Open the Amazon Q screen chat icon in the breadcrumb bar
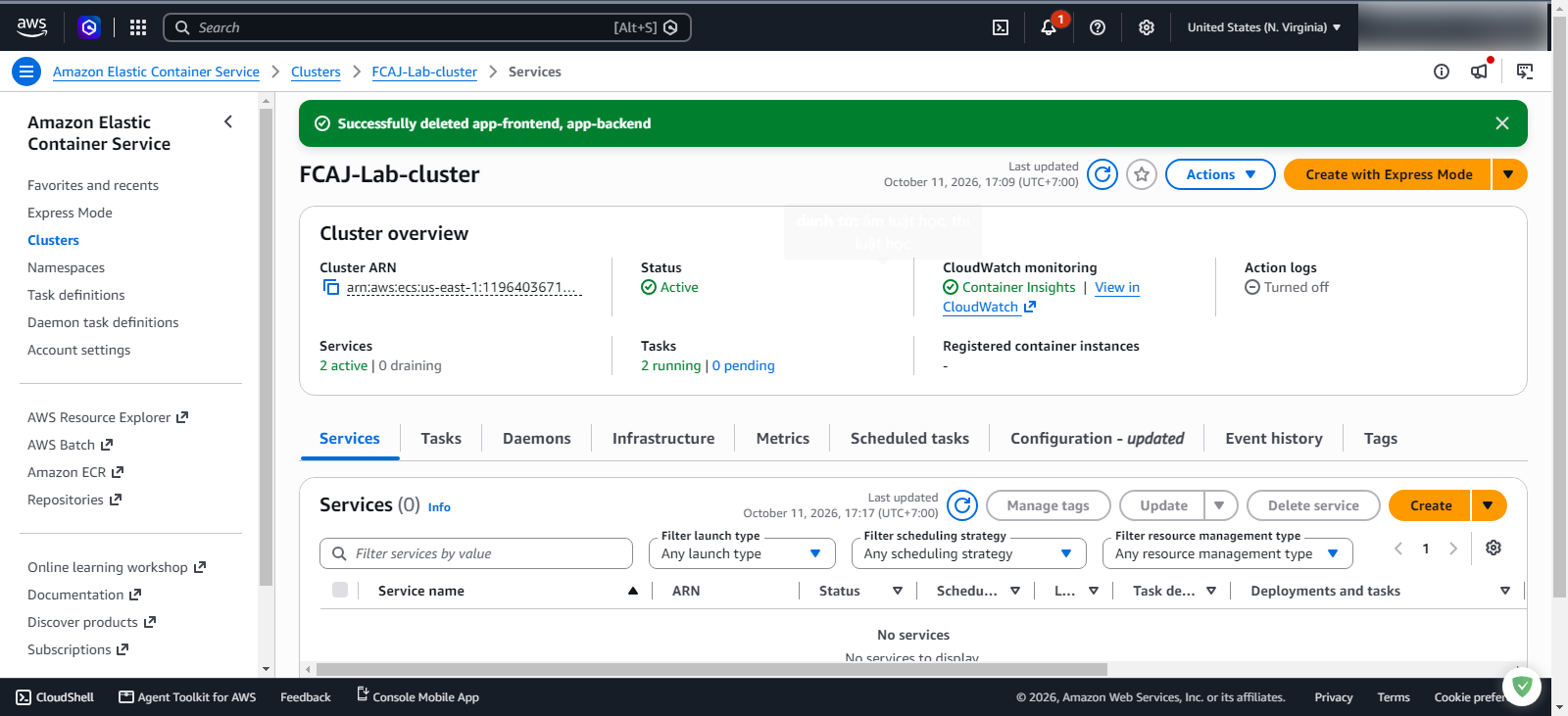 [x=1525, y=72]
